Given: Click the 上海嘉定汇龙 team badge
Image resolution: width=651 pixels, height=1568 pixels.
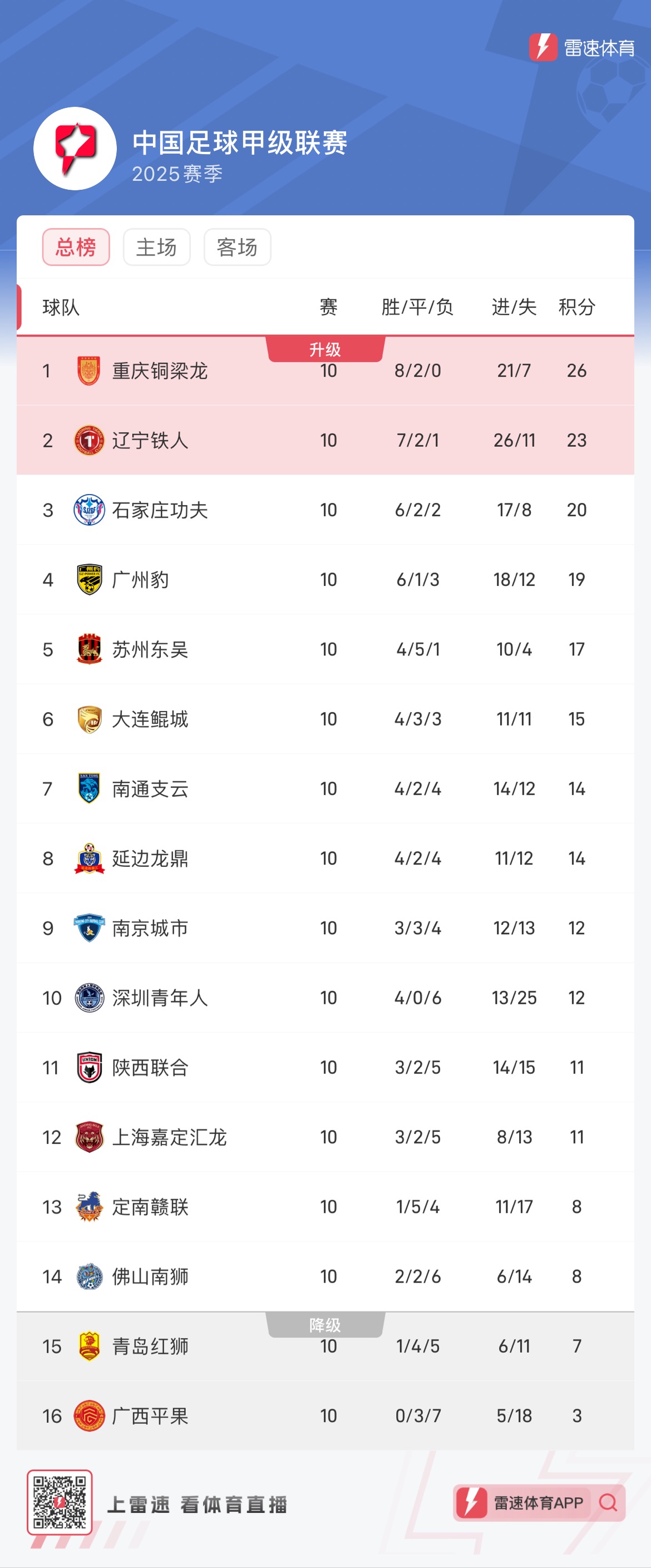Looking at the screenshot, I should tap(89, 1137).
